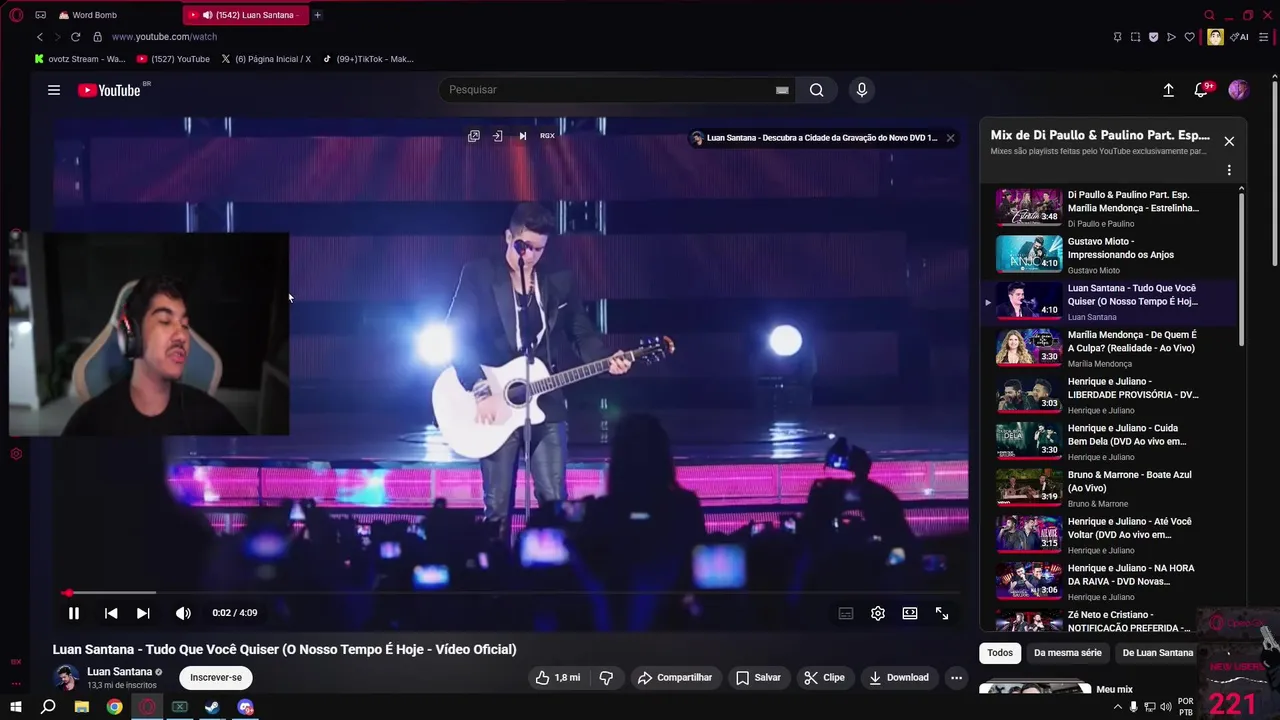Click the Compartilhar button
The height and width of the screenshot is (720, 1280).
(675, 678)
